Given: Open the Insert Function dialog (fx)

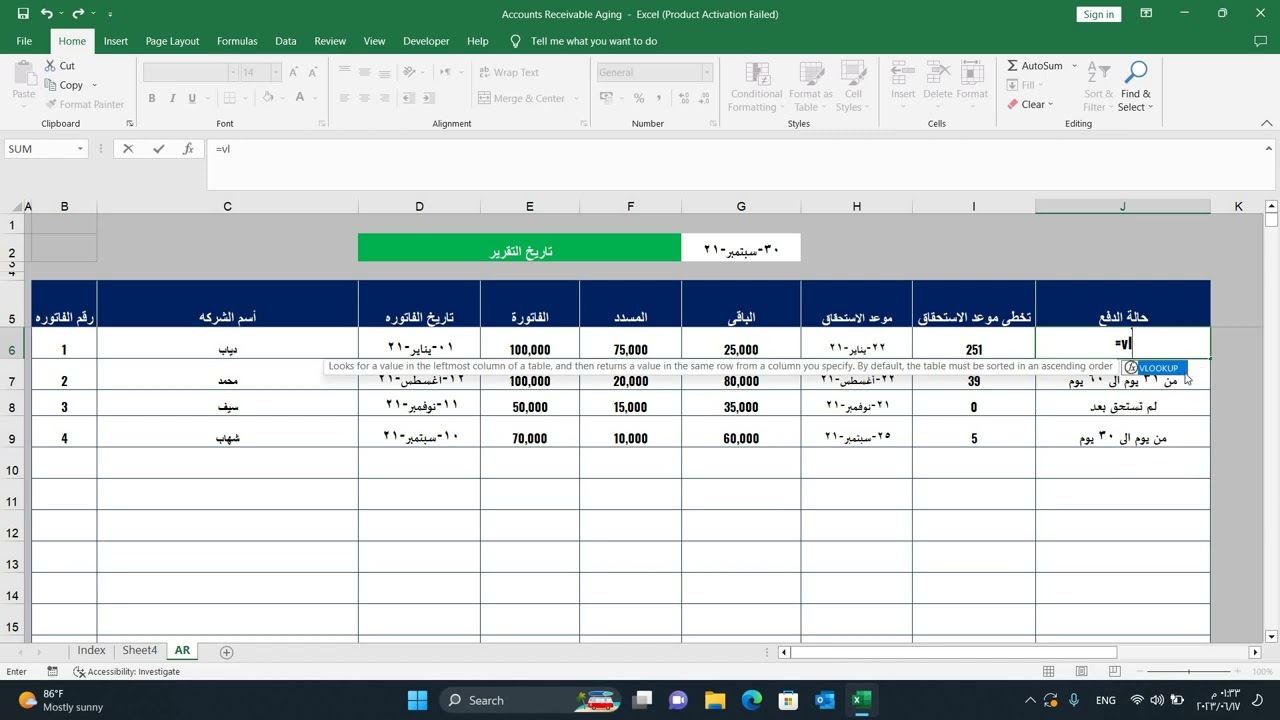Looking at the screenshot, I should point(188,148).
